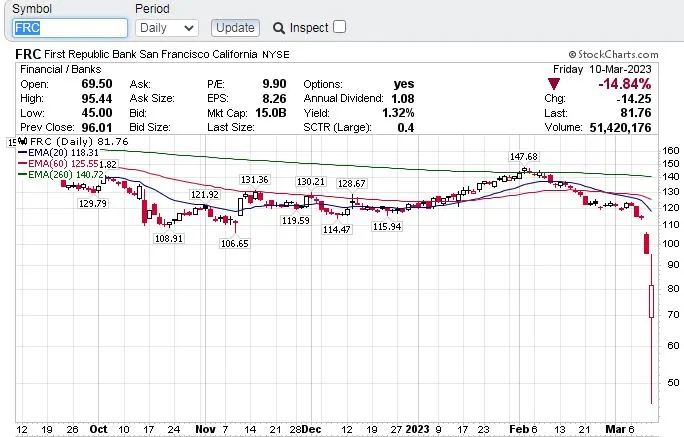Click the Update button
The width and height of the screenshot is (684, 437).
(x=235, y=28)
